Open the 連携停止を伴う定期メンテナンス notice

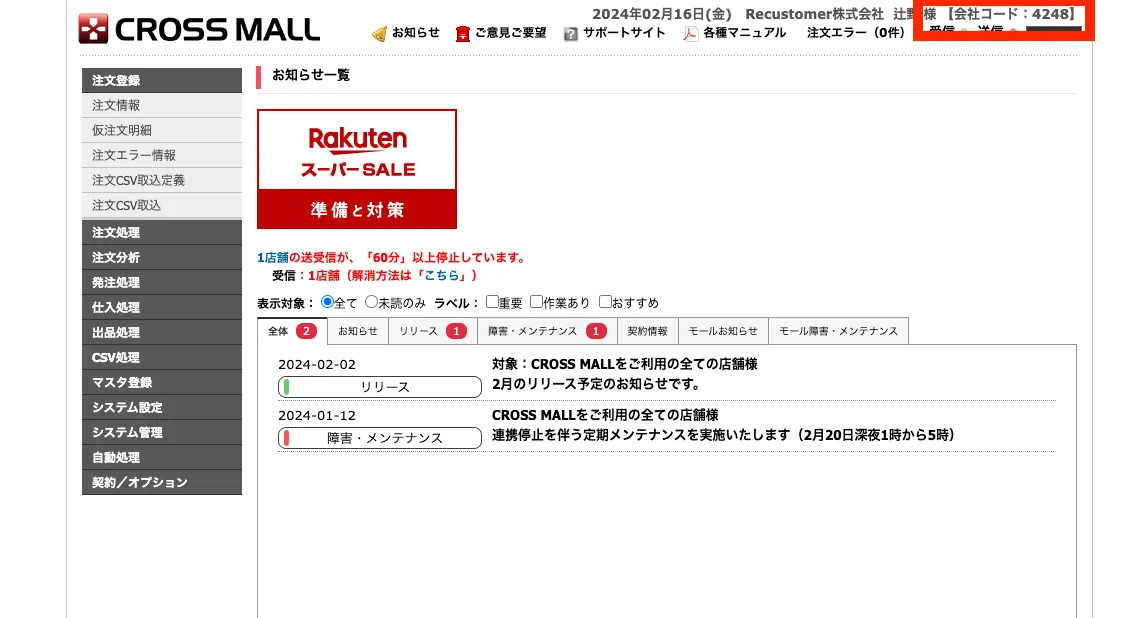pos(723,435)
